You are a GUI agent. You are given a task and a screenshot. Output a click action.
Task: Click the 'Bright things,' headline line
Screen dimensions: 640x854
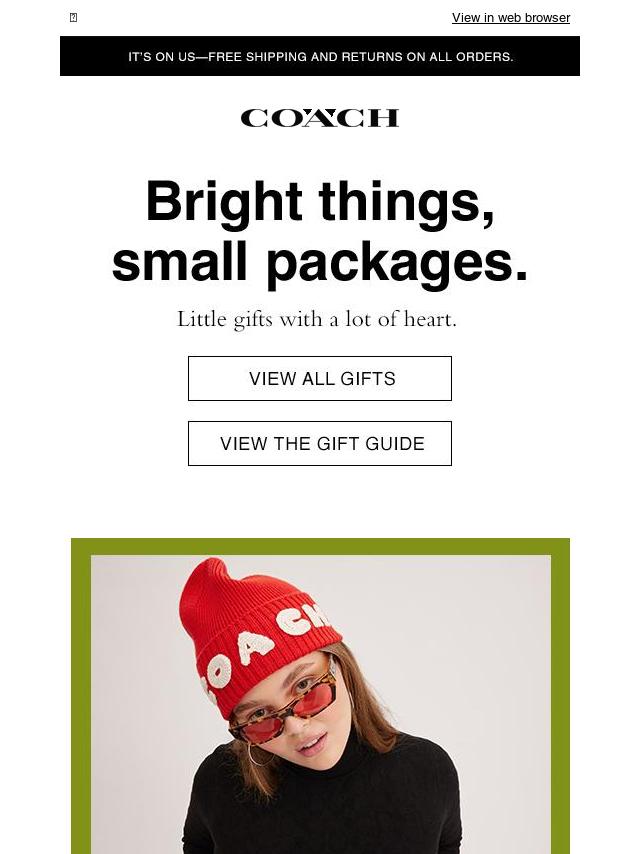320,202
